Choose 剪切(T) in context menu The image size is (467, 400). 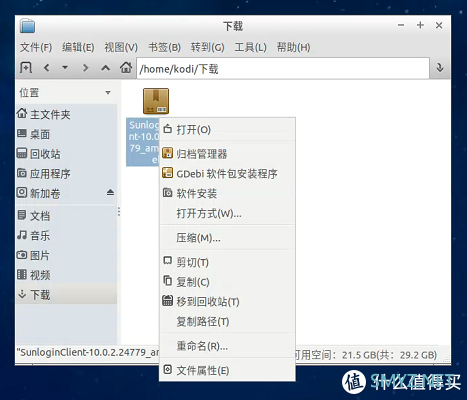227,262
